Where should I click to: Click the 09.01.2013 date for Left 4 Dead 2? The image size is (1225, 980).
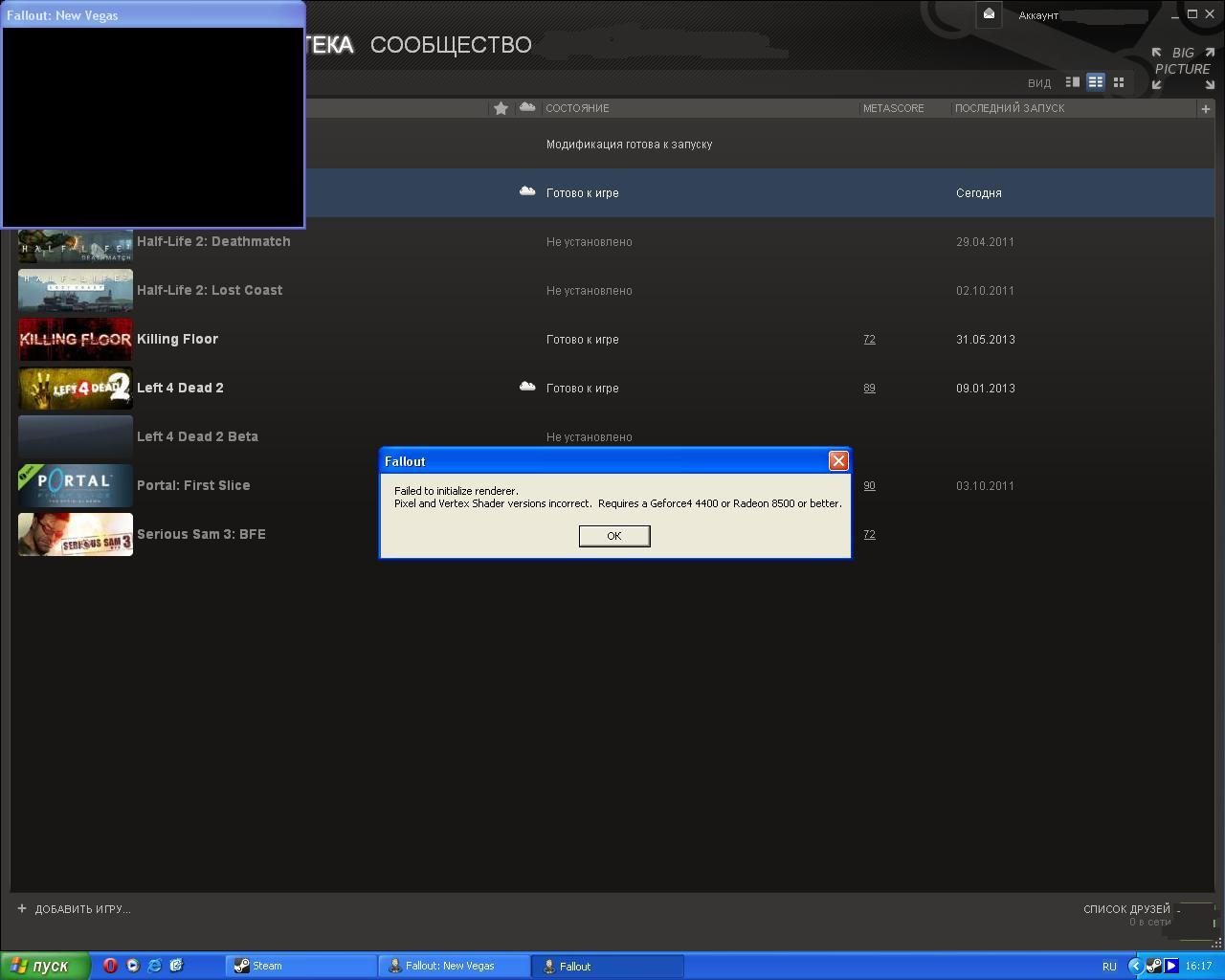[x=985, y=389]
